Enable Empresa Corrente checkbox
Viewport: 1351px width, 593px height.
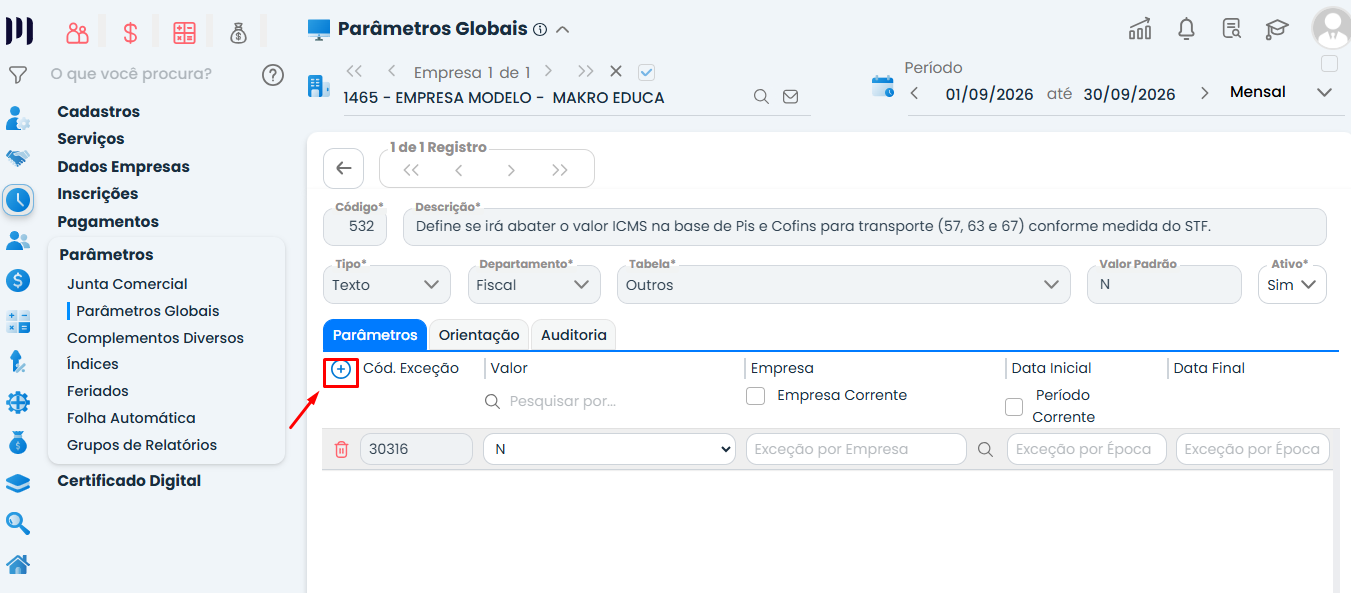(756, 396)
